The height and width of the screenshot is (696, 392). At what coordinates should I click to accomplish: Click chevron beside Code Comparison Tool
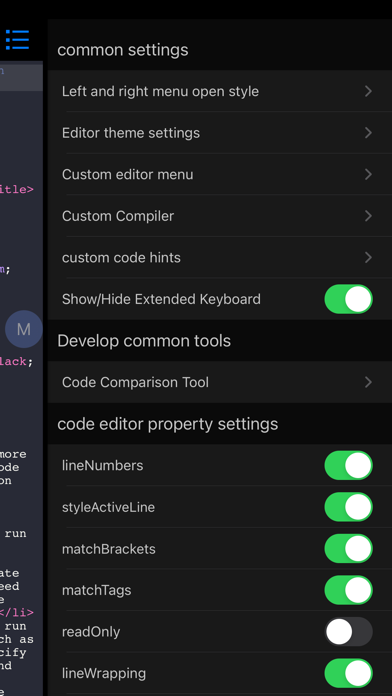point(368,382)
